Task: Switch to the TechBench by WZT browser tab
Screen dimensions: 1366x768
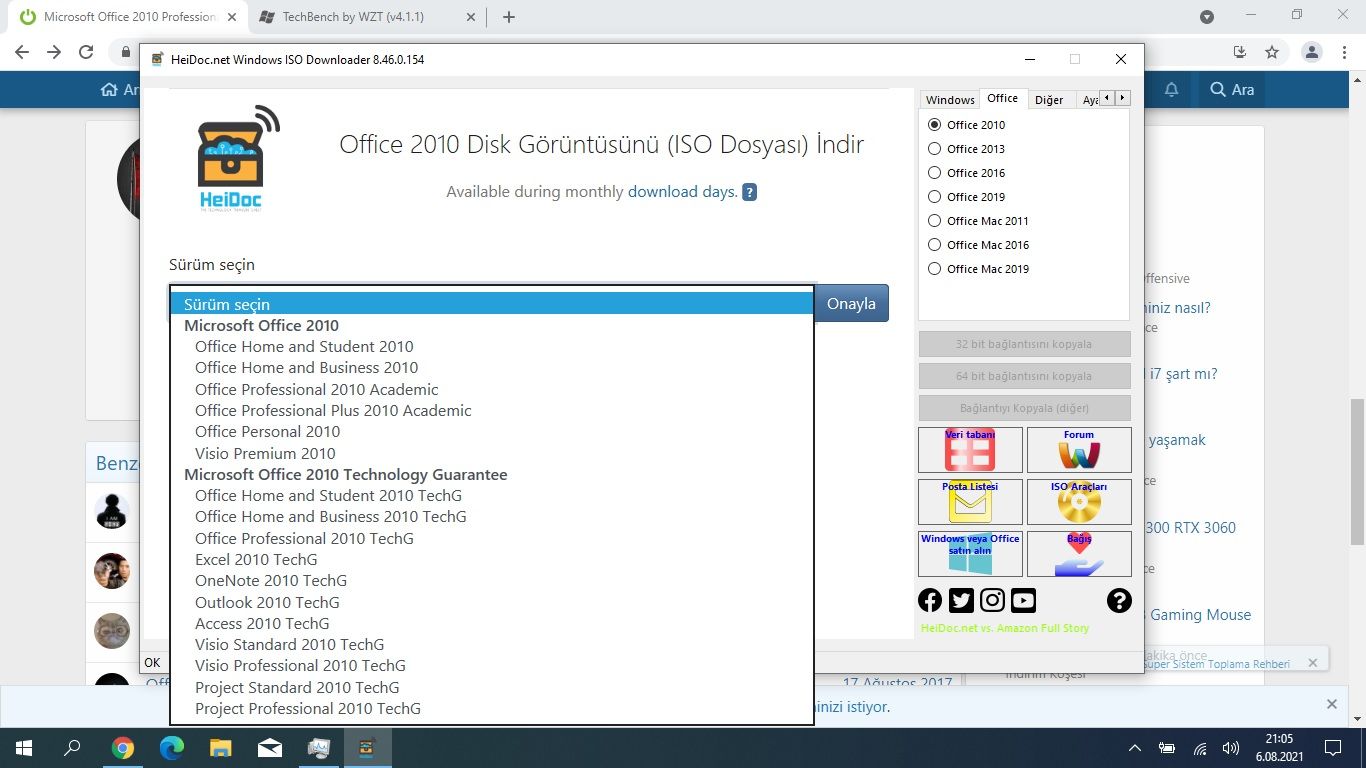Action: click(x=366, y=17)
